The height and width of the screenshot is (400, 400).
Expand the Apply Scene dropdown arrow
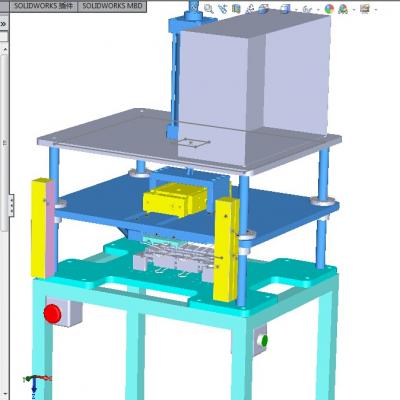pos(354,10)
